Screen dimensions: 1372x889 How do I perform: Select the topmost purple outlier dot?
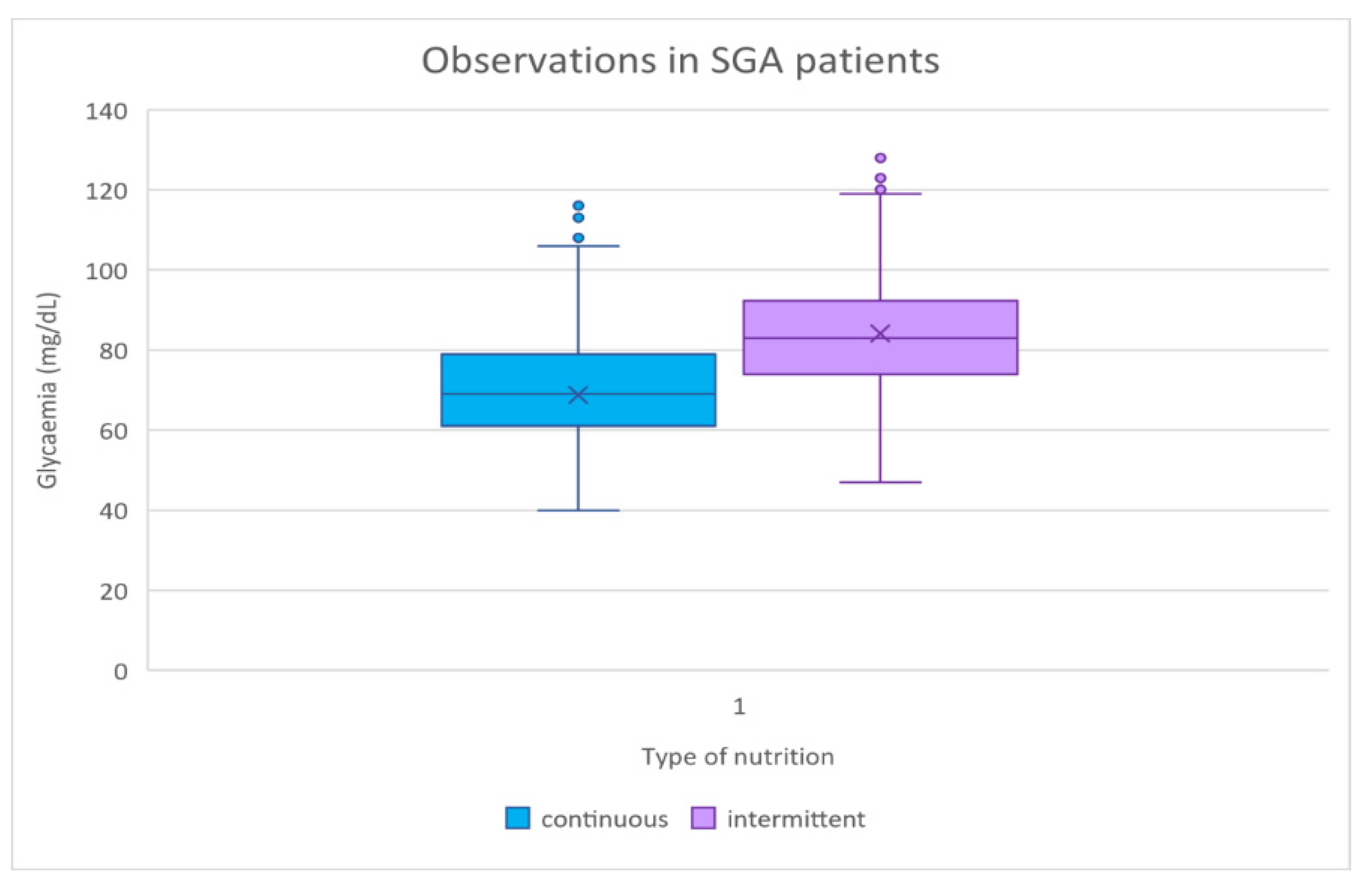(880, 158)
